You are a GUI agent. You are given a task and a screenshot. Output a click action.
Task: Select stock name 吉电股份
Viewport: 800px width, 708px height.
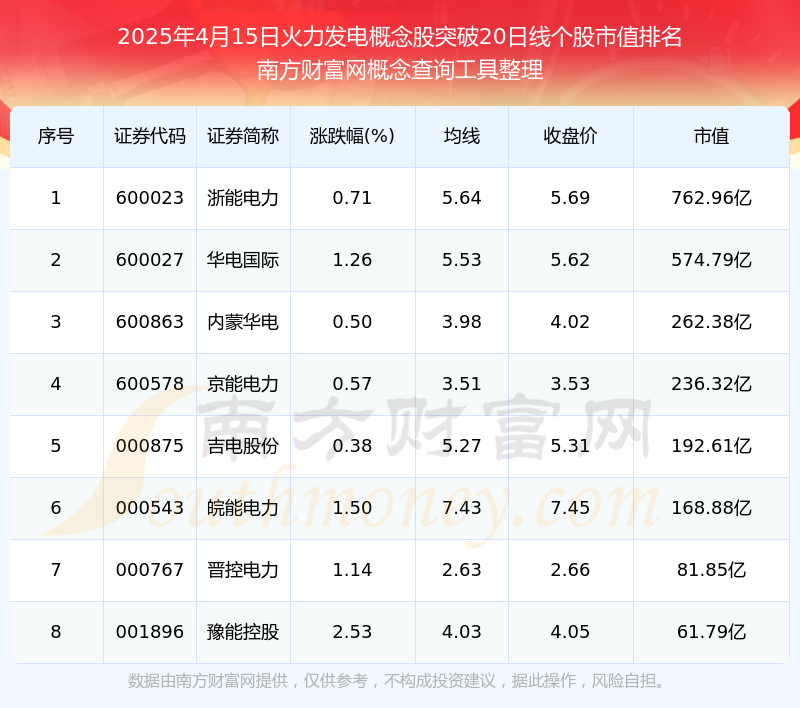(x=243, y=446)
